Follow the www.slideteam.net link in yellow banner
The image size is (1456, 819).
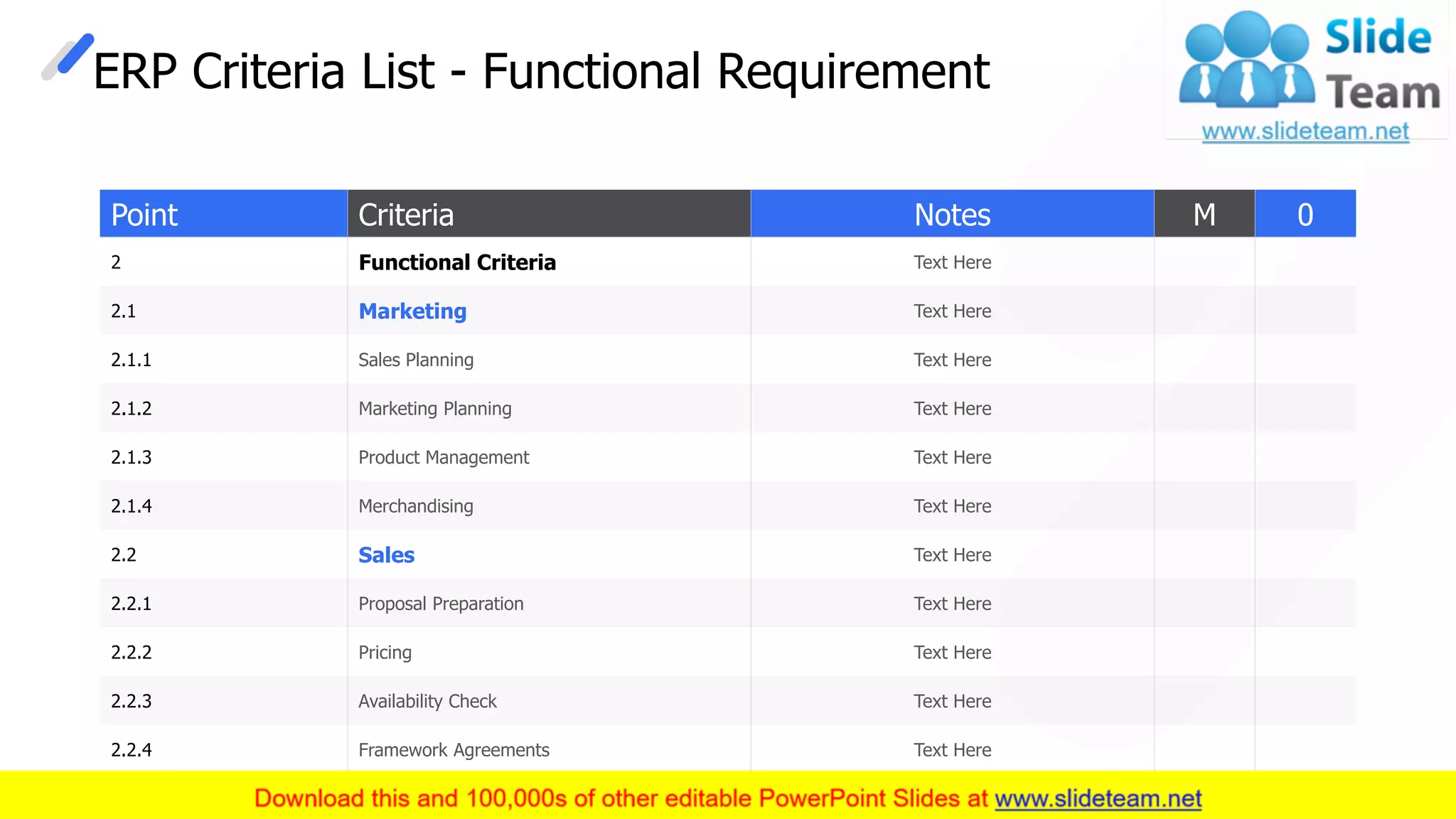1098,799
